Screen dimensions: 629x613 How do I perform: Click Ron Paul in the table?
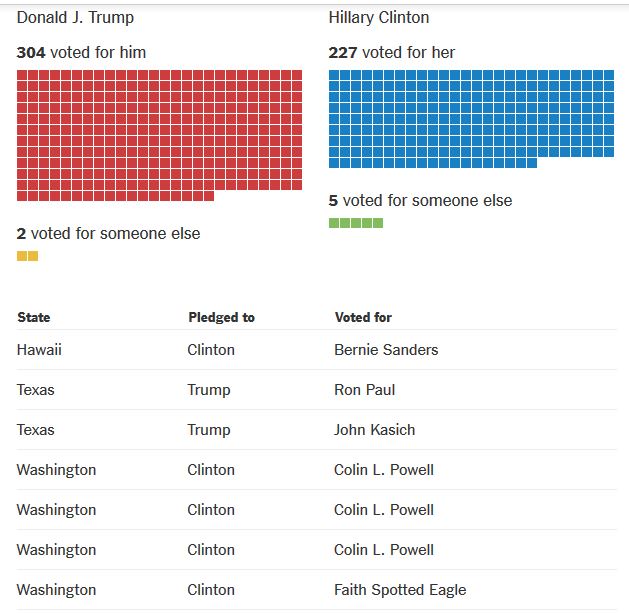tap(364, 390)
